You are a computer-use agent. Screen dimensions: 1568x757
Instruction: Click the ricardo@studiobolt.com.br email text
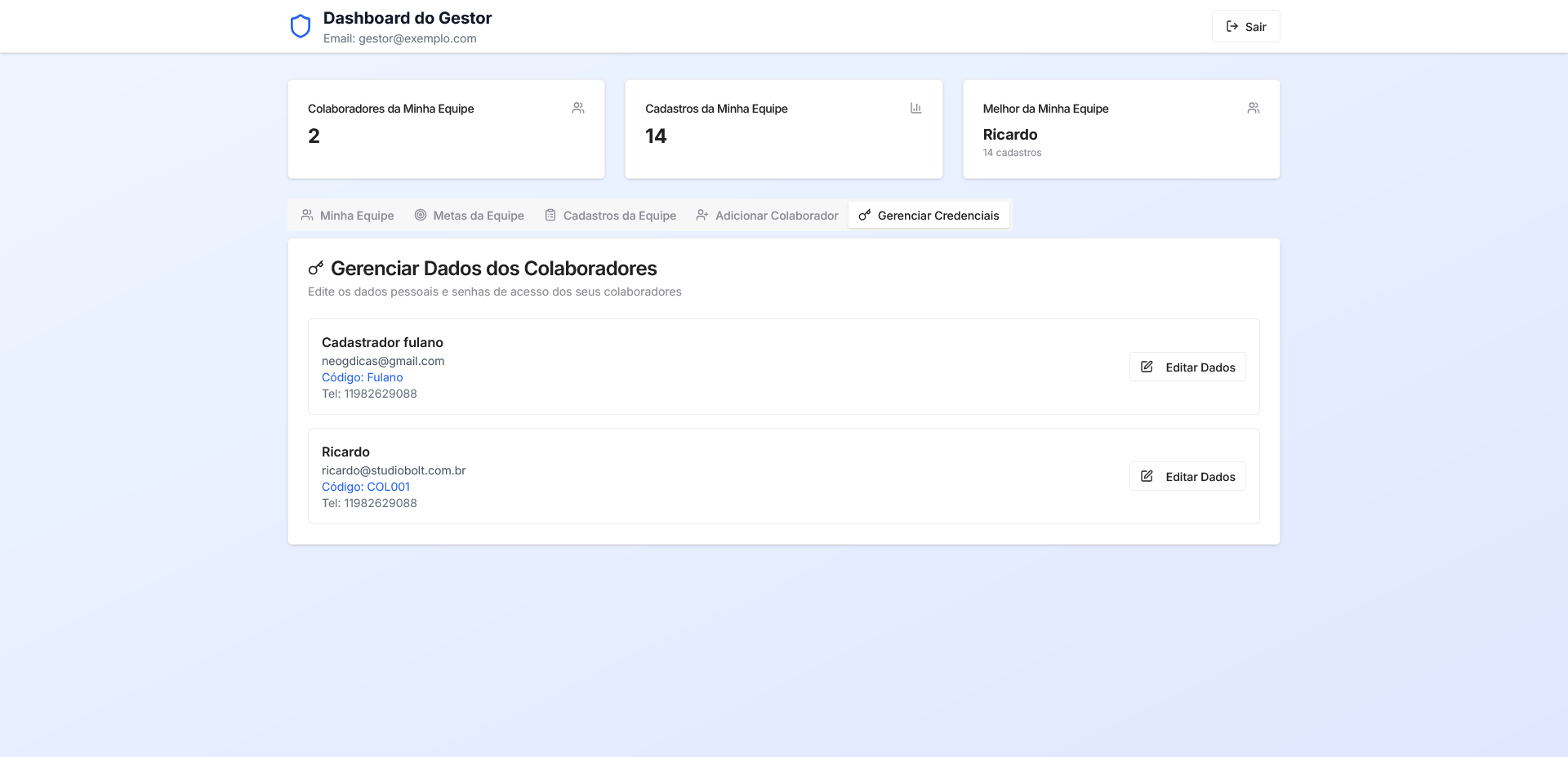(394, 470)
